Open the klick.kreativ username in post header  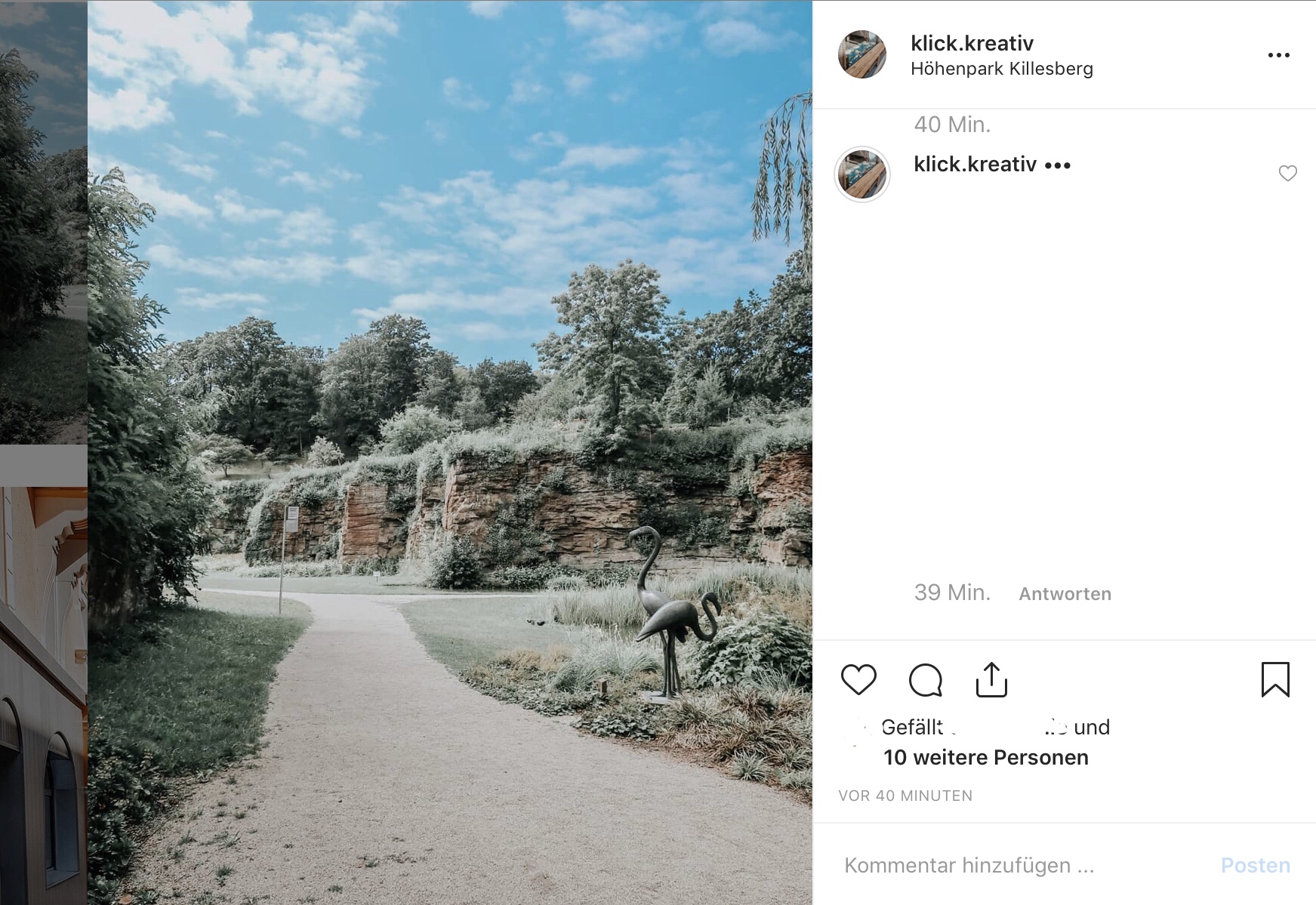(x=972, y=43)
